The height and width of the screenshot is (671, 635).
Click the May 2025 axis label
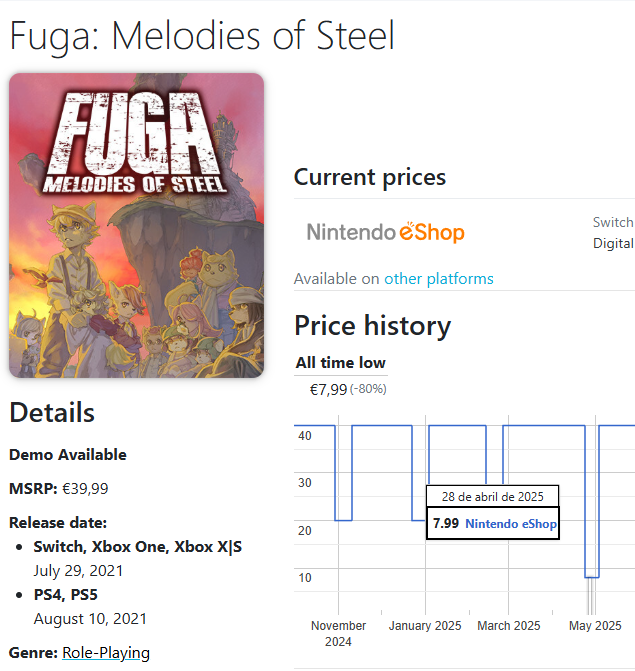(x=595, y=626)
